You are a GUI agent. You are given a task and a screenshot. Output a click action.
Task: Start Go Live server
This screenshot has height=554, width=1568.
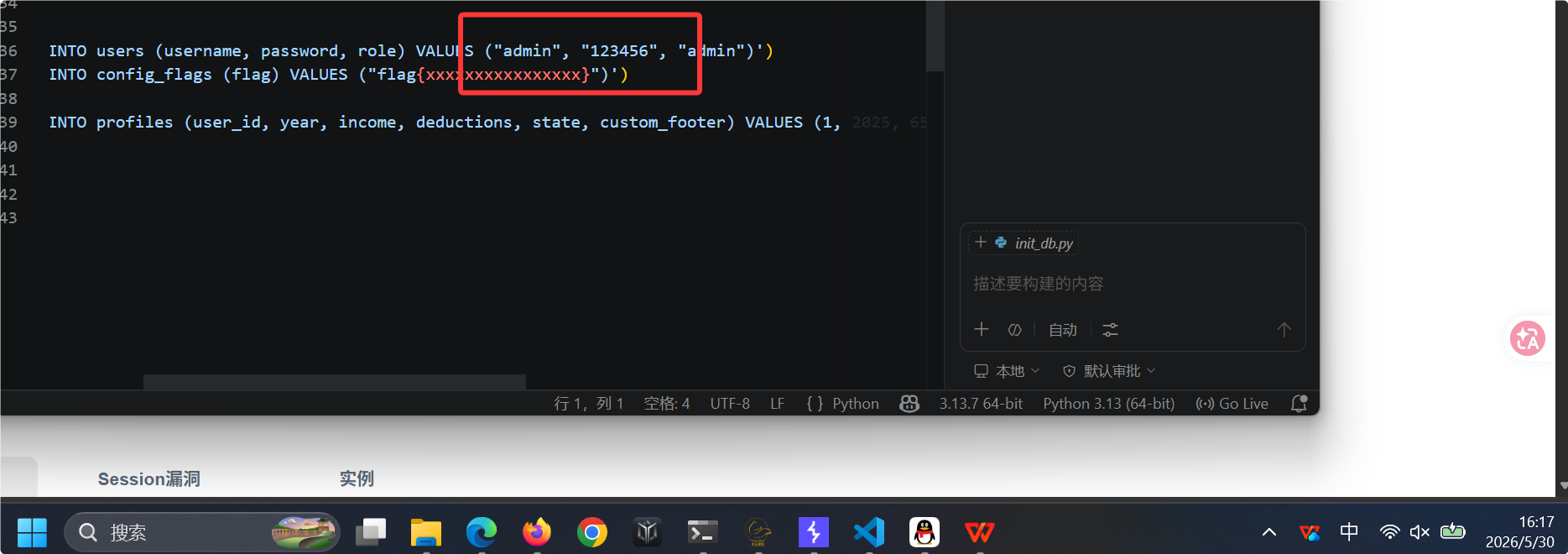1232,404
